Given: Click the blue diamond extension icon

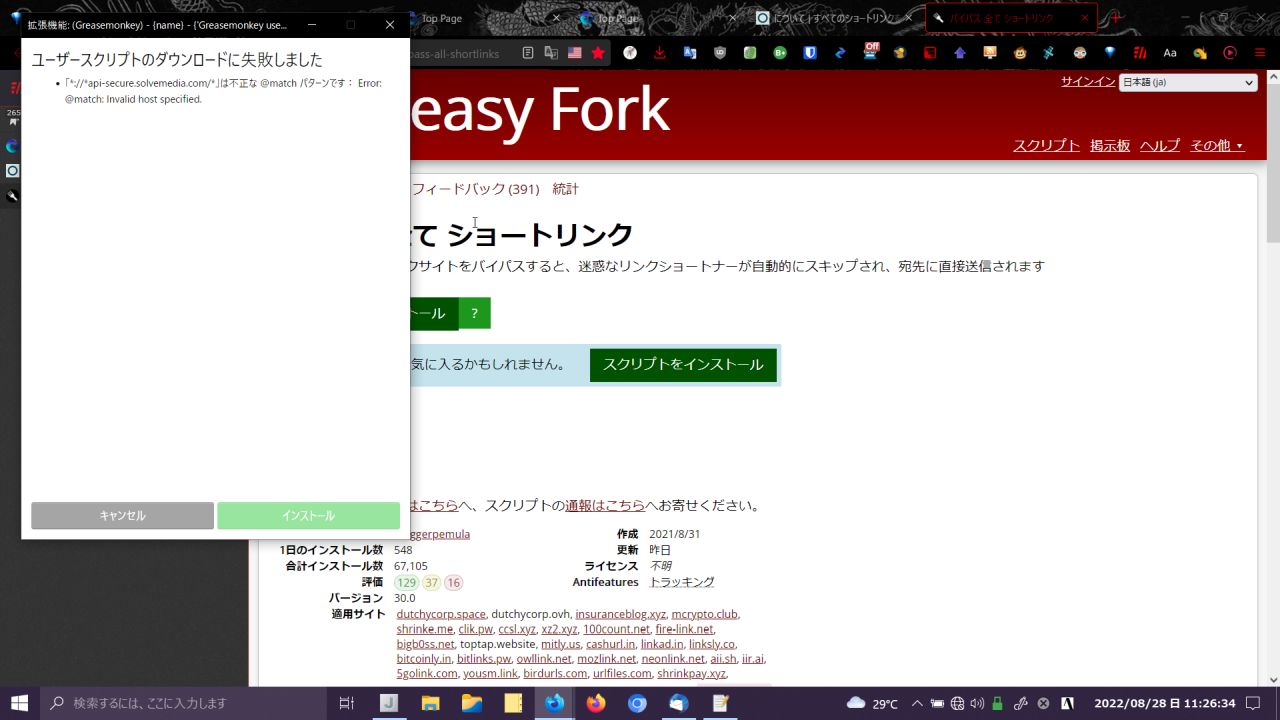Looking at the screenshot, I should click(1110, 53).
